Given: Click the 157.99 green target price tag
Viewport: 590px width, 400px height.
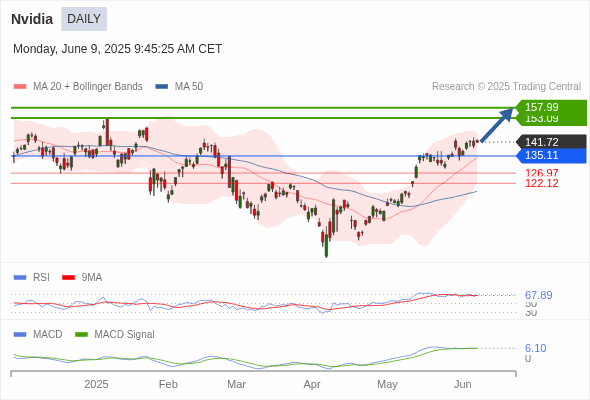Looking at the screenshot, I should point(551,107).
